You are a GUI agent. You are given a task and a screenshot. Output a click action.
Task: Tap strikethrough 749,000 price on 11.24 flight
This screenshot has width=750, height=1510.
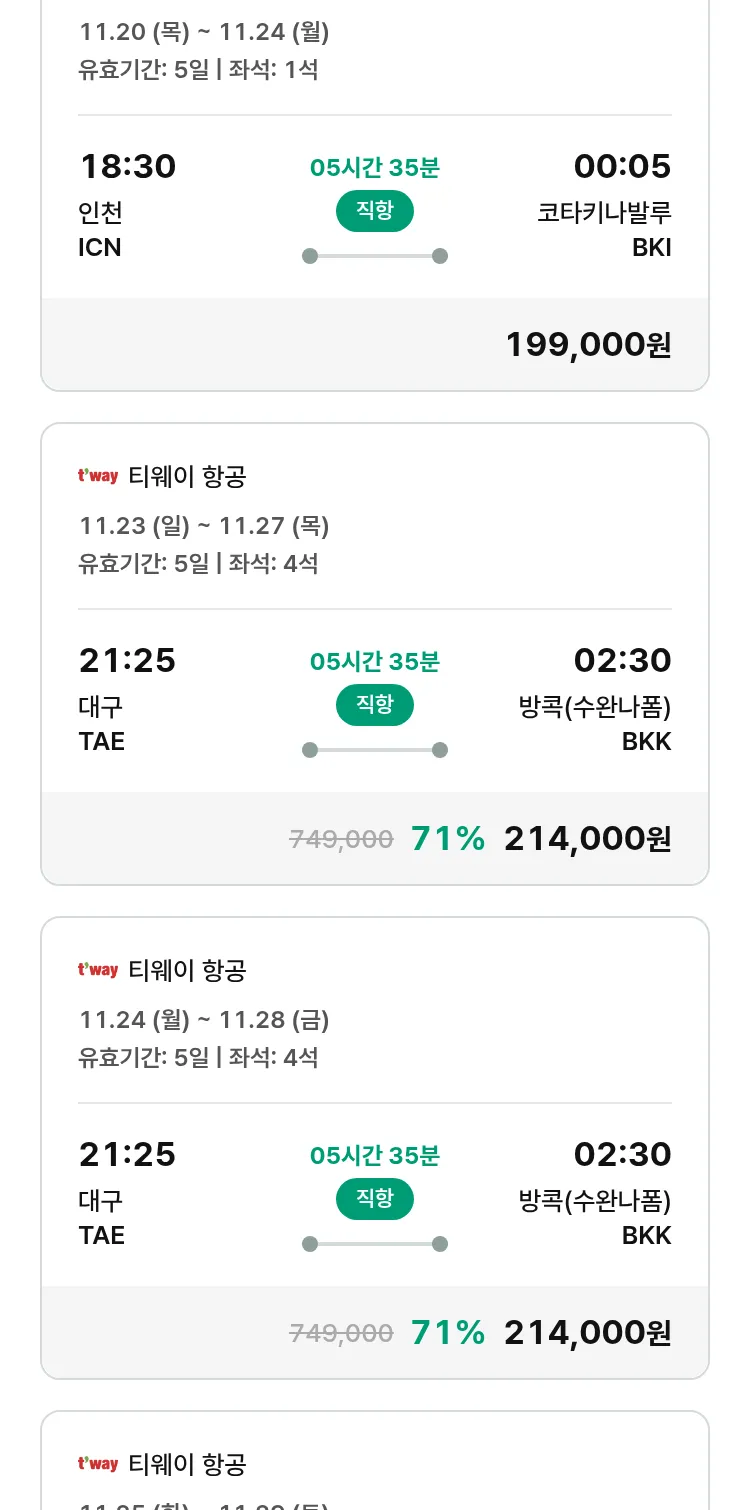[x=341, y=1333]
